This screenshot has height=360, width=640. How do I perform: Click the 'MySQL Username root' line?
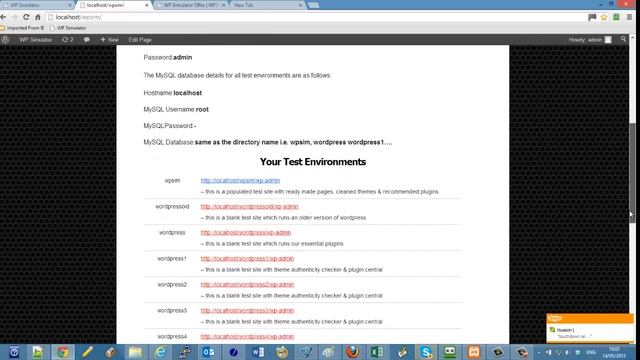tap(176, 109)
